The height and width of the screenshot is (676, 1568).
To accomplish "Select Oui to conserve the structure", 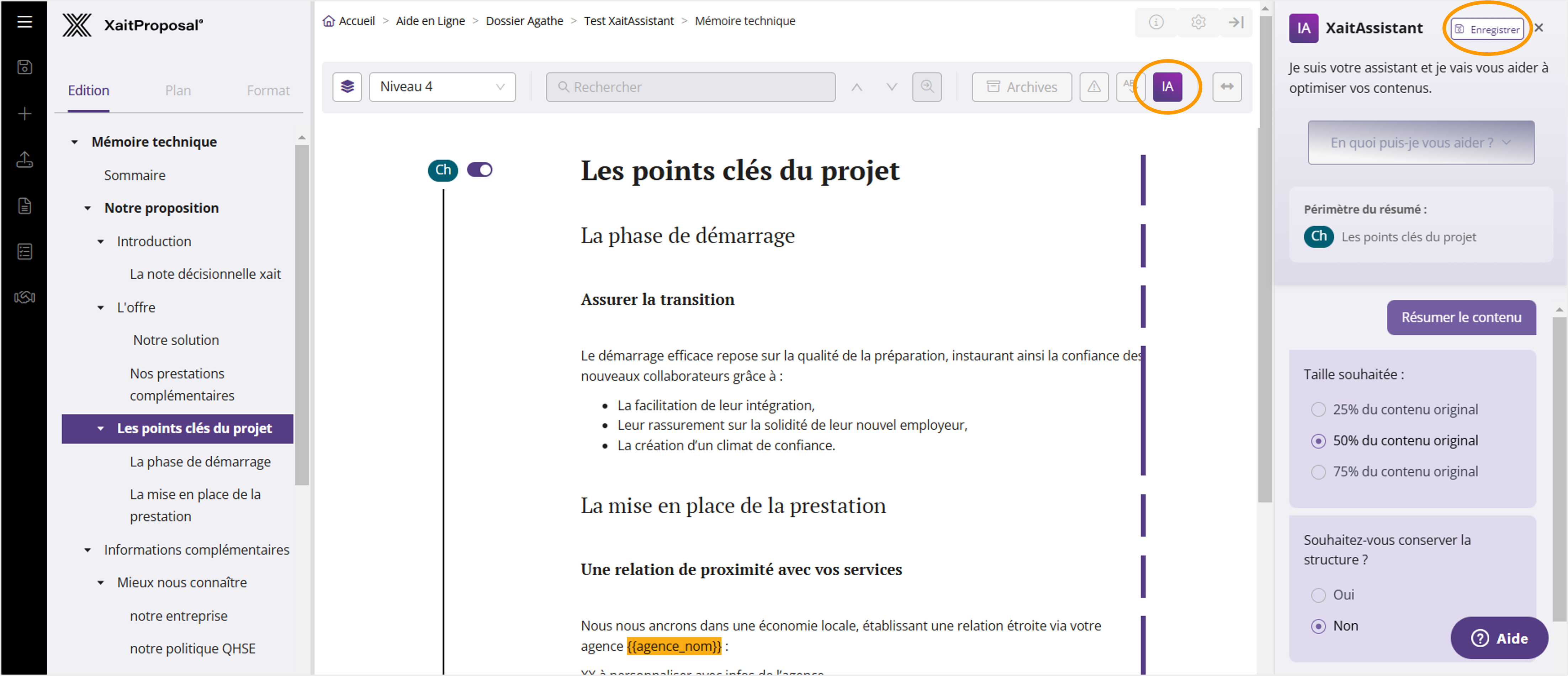I will pos(1318,595).
